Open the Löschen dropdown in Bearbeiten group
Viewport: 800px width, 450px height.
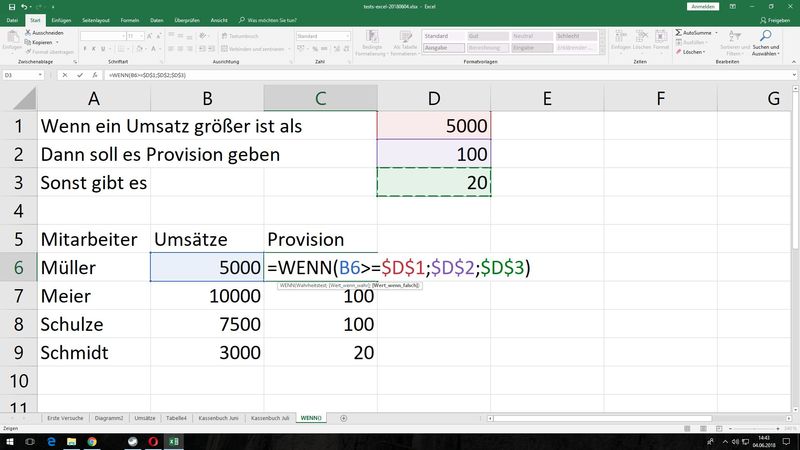pos(692,51)
